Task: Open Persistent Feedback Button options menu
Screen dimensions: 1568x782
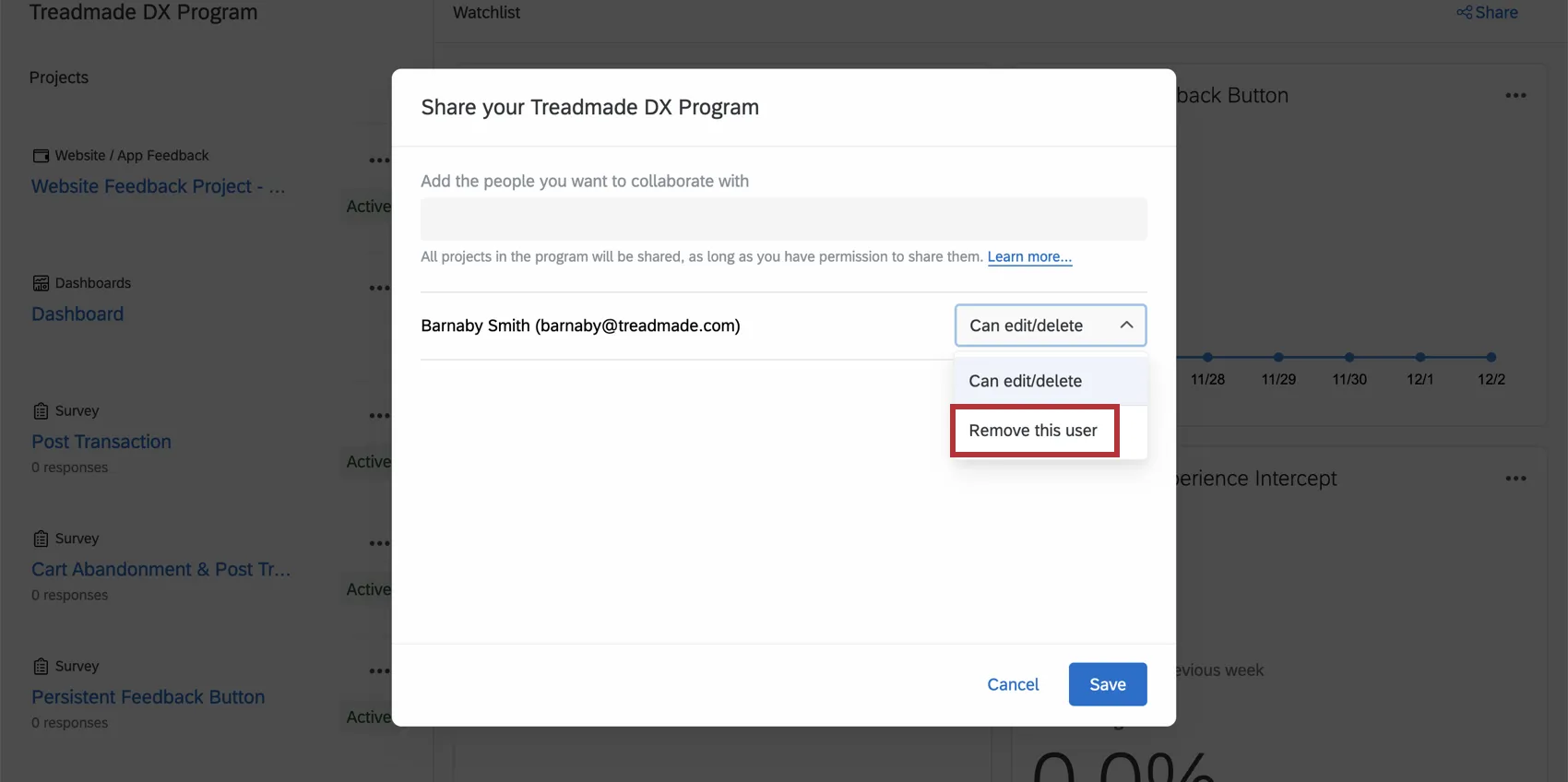Action: 379,671
